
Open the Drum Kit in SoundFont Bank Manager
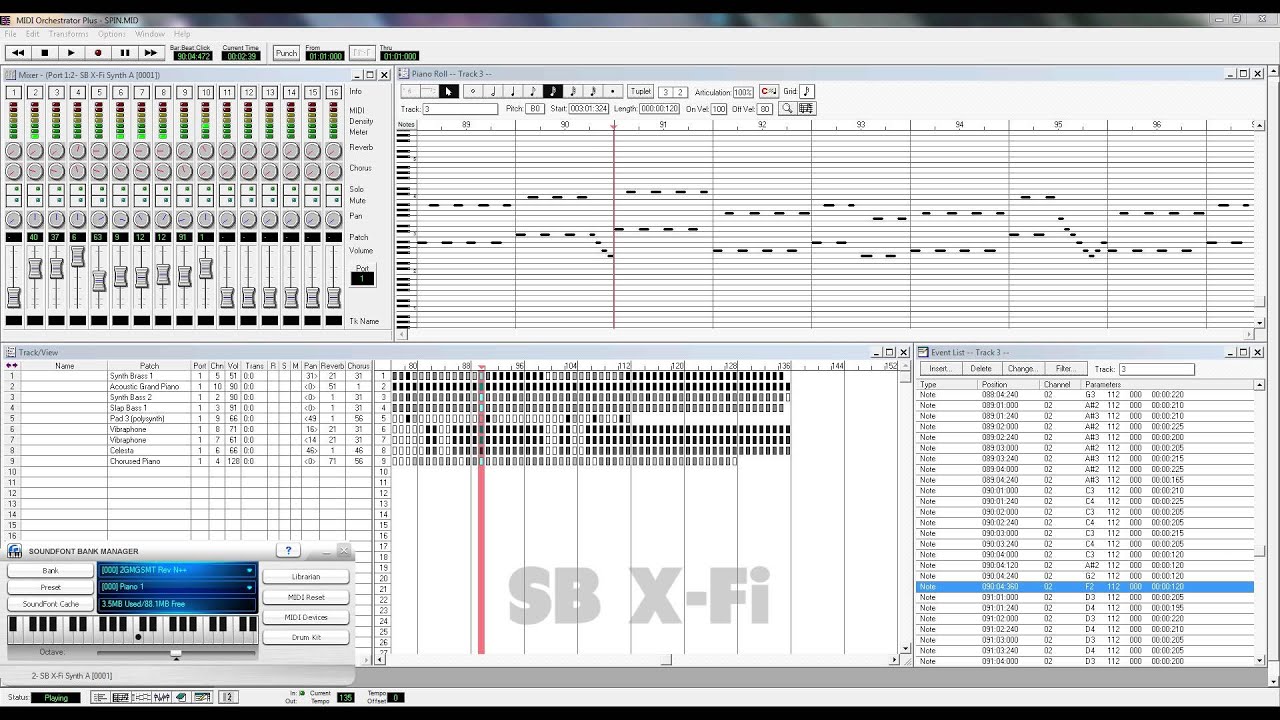click(x=306, y=637)
